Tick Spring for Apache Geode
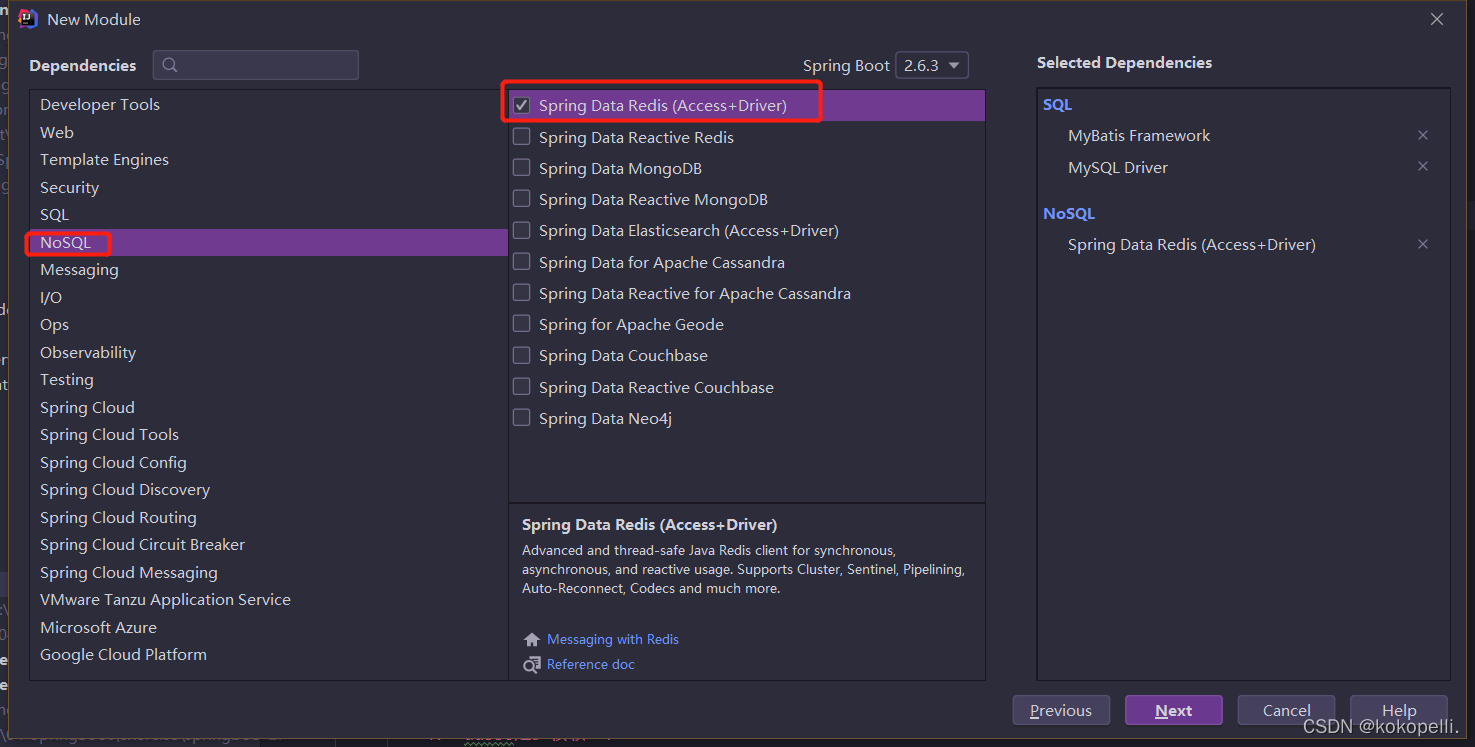 click(x=522, y=323)
